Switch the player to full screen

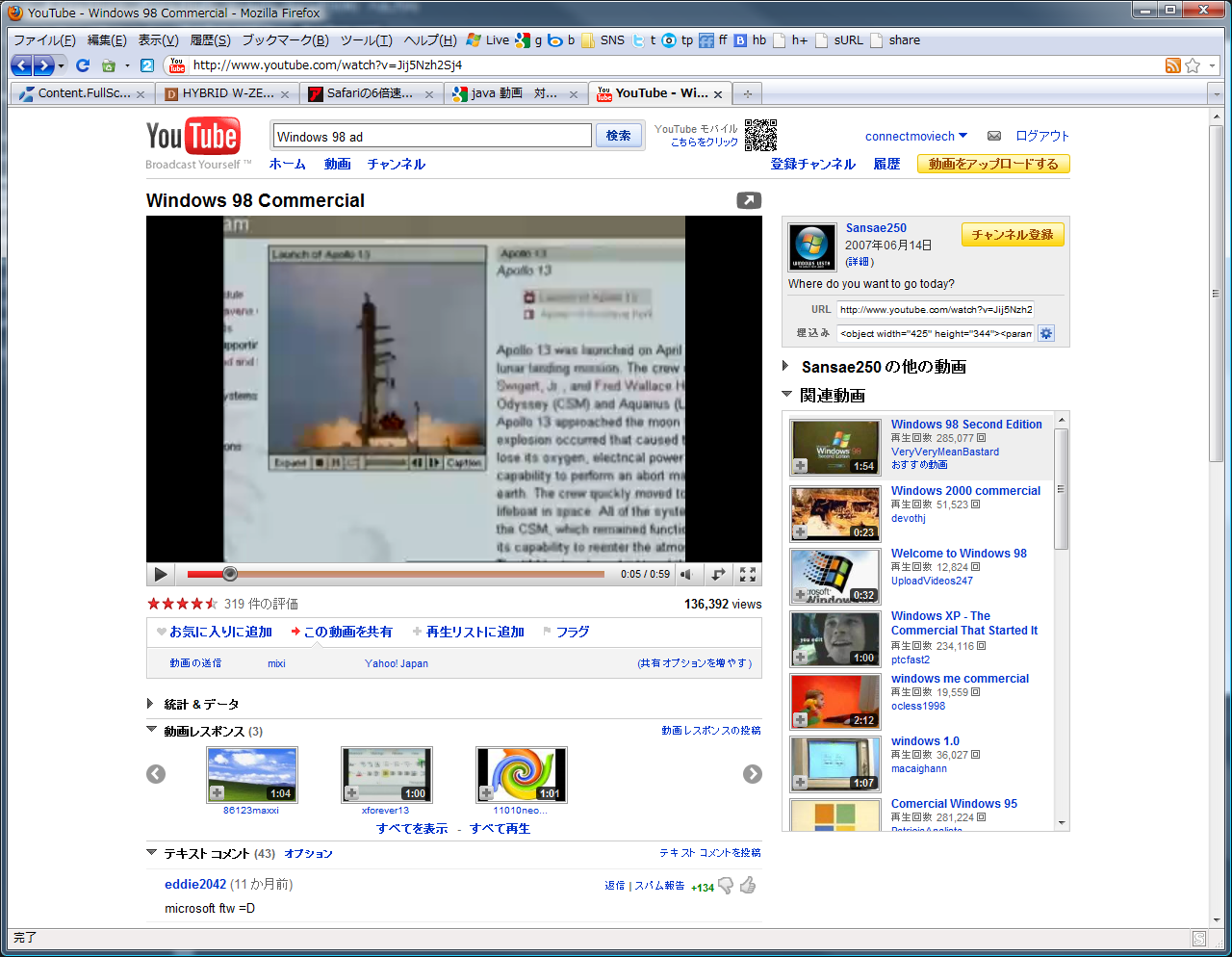748,574
